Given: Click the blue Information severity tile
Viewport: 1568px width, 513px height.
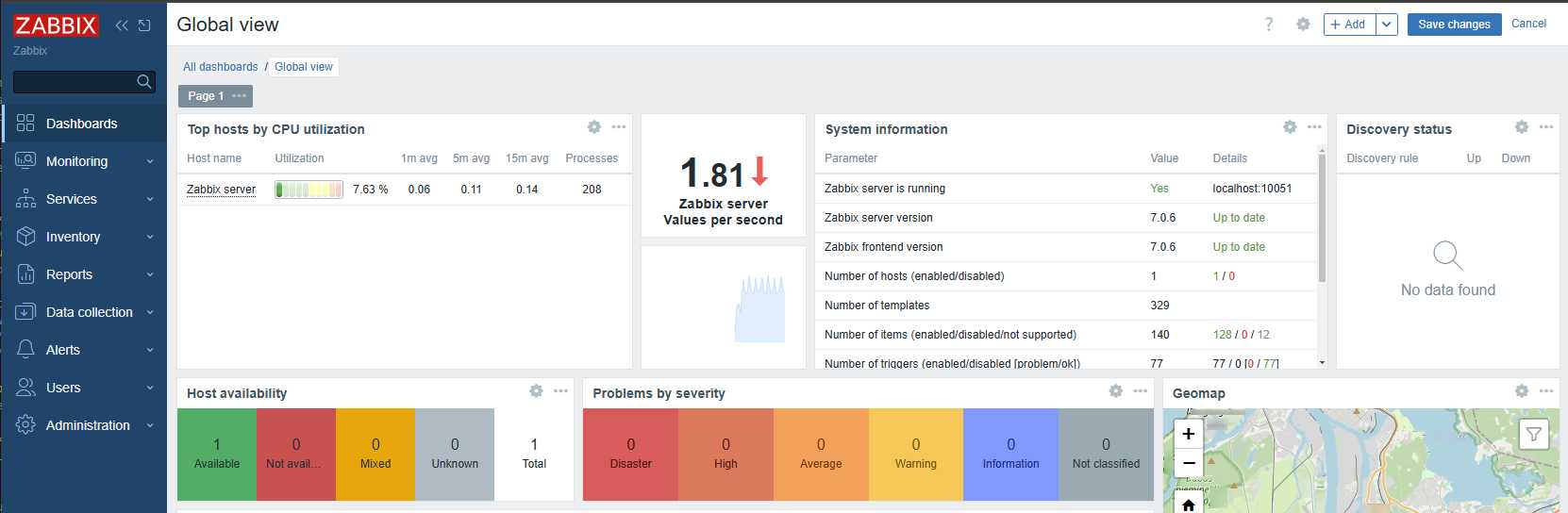Looking at the screenshot, I should [x=1010, y=455].
